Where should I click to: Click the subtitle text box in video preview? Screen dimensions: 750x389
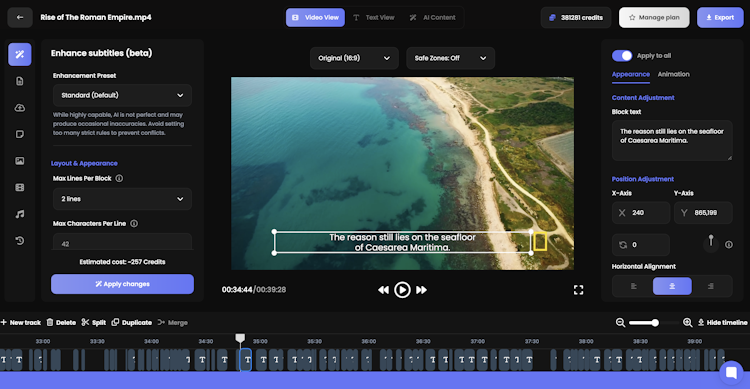(402, 242)
